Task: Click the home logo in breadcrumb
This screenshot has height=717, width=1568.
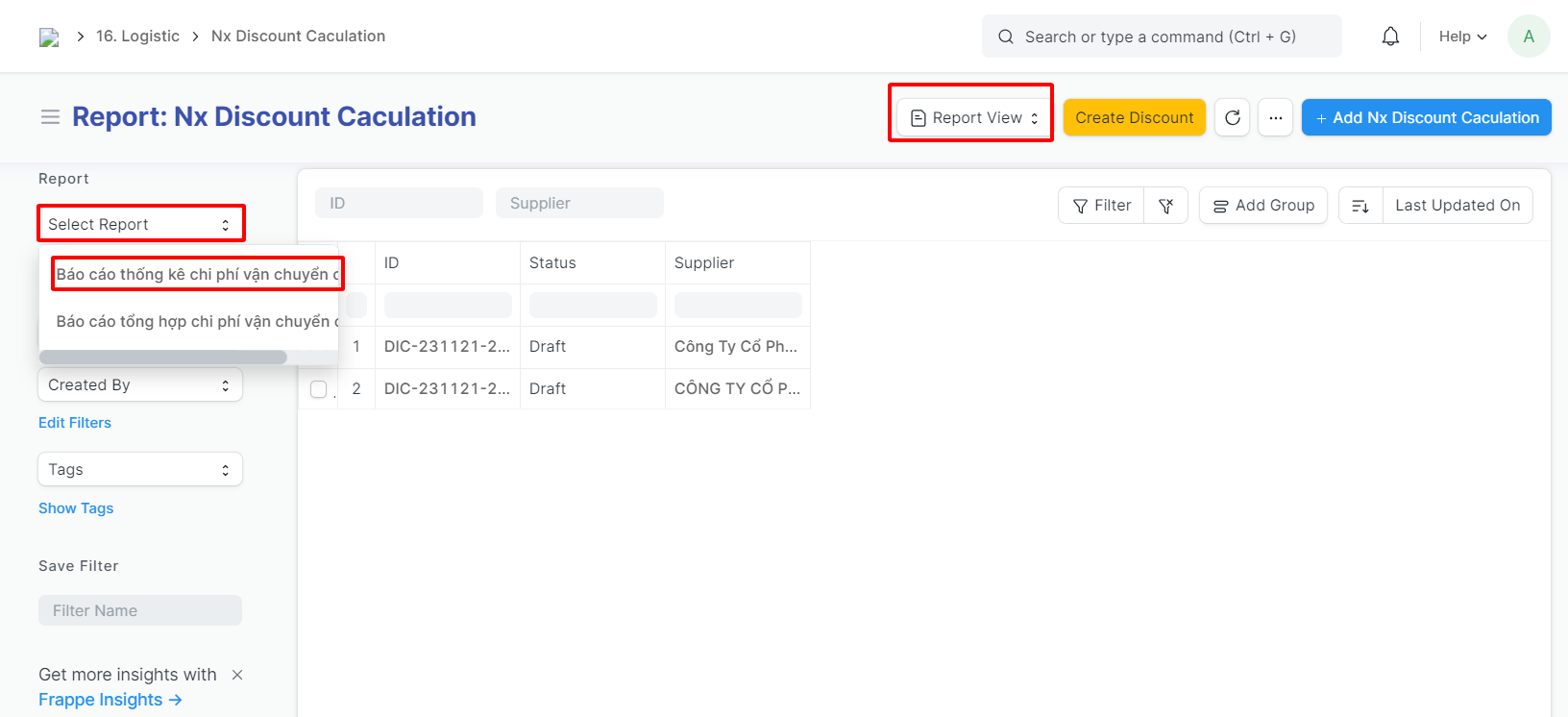Action: [49, 37]
